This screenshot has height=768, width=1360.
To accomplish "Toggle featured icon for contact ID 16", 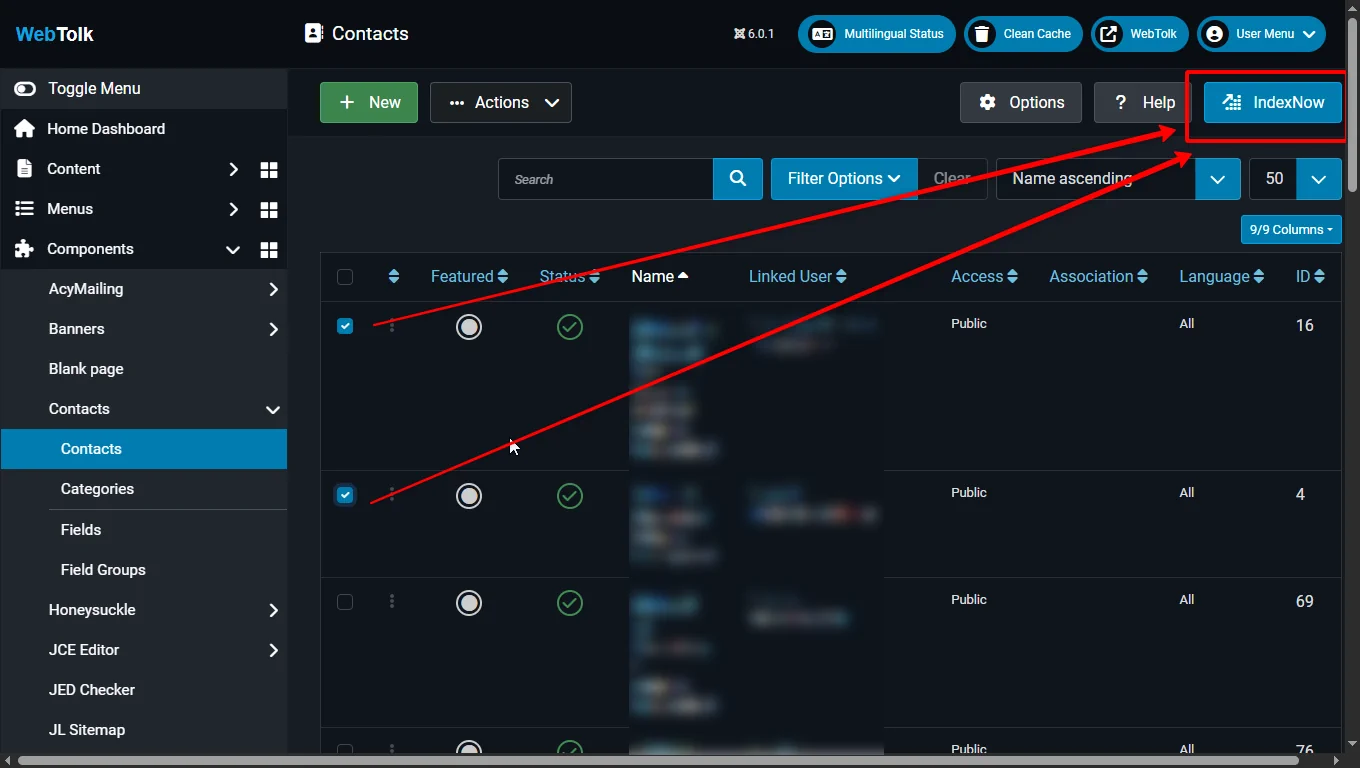I will (468, 326).
